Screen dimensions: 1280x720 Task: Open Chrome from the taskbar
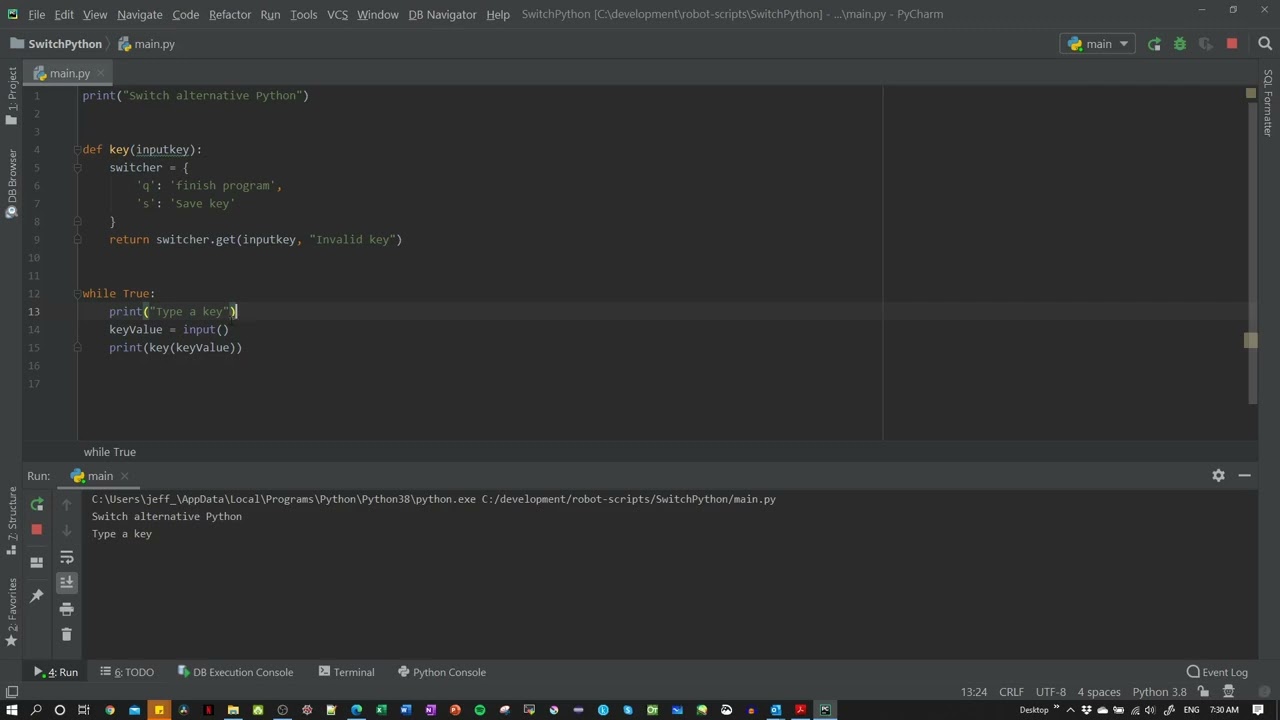pos(110,710)
